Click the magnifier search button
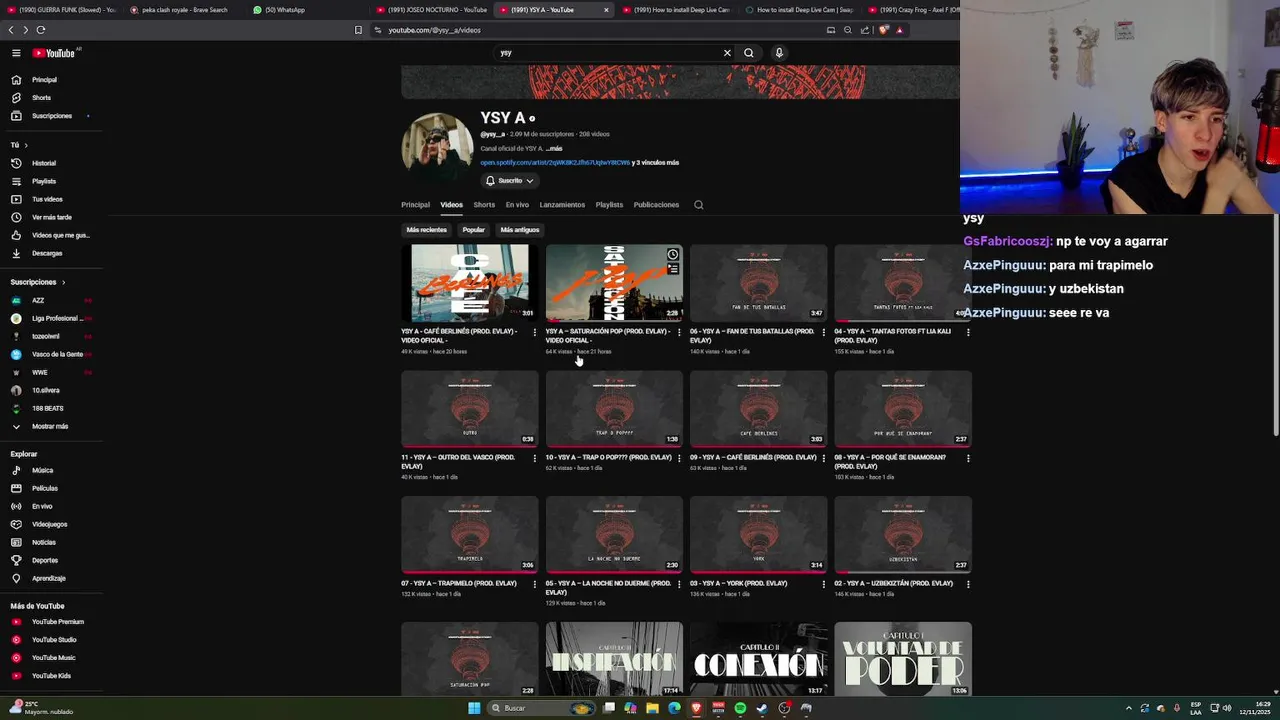1280x720 pixels. point(749,53)
